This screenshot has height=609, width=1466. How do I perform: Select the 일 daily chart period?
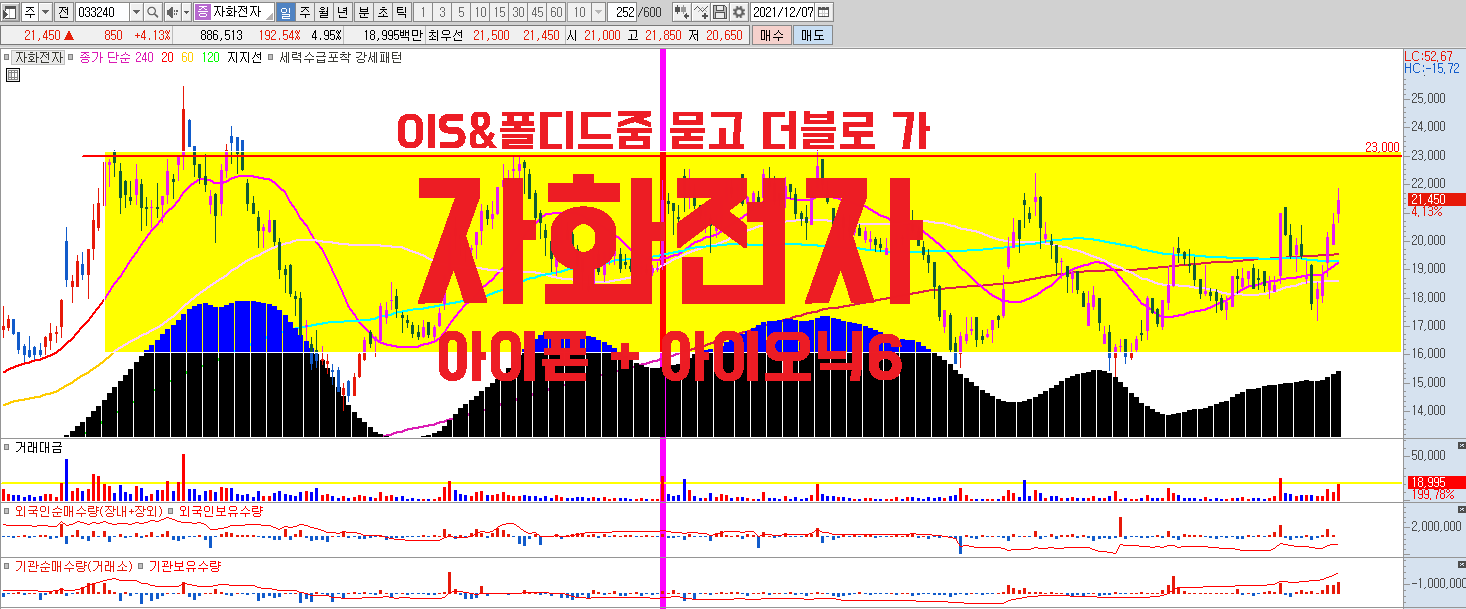286,12
